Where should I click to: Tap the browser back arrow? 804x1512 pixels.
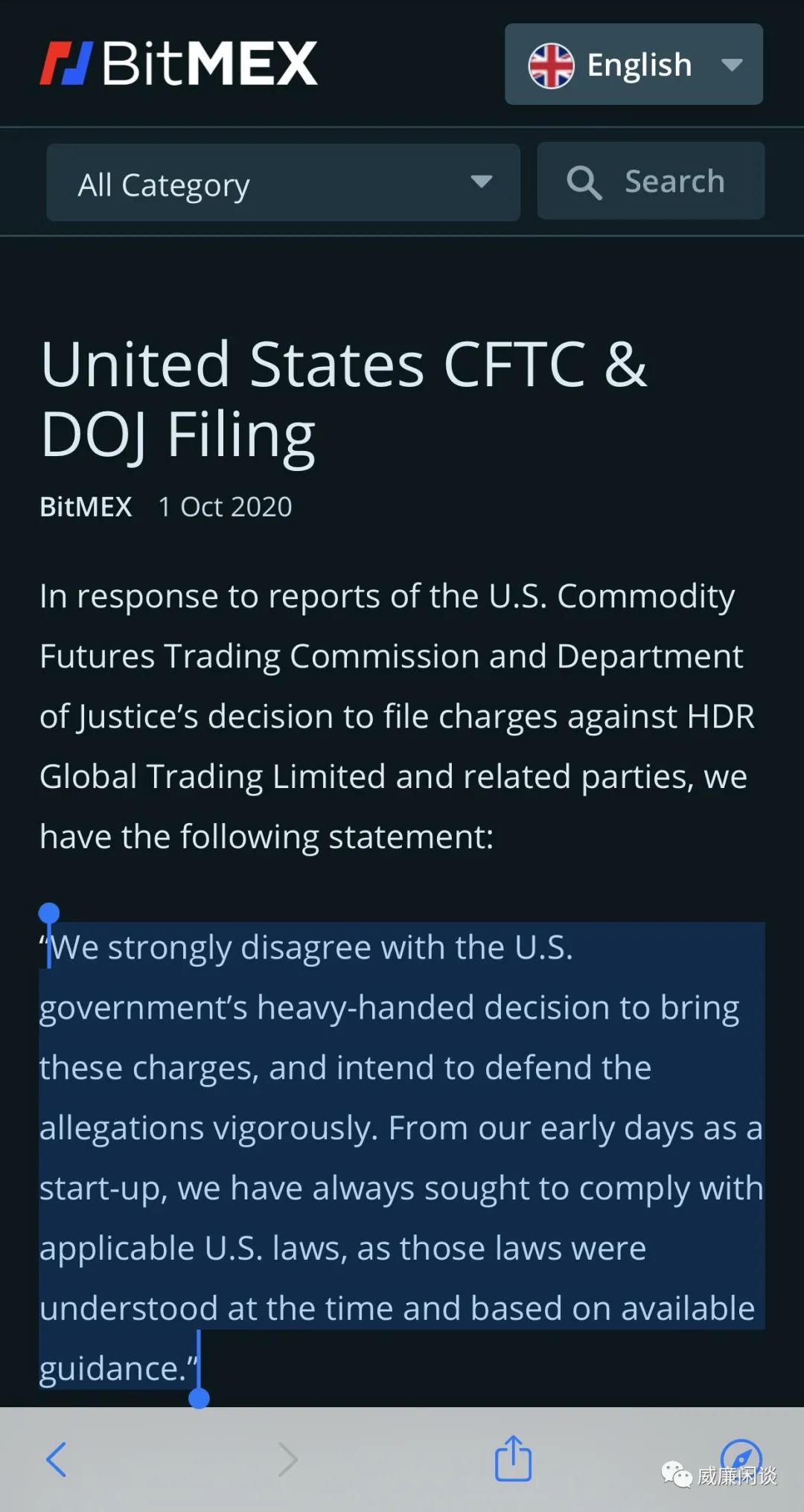point(57,1459)
